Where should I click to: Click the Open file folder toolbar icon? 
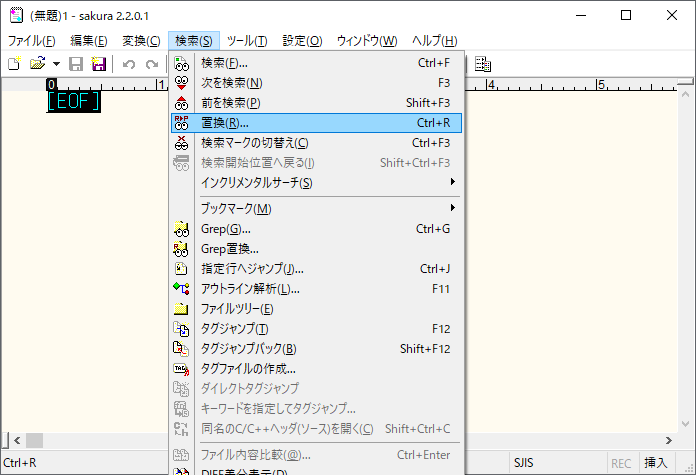coord(38,64)
